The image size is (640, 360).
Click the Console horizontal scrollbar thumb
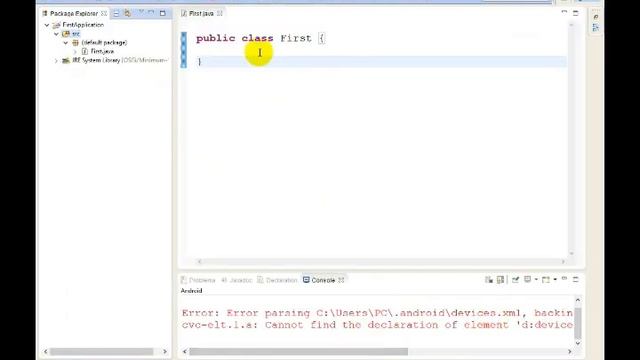coord(298,351)
